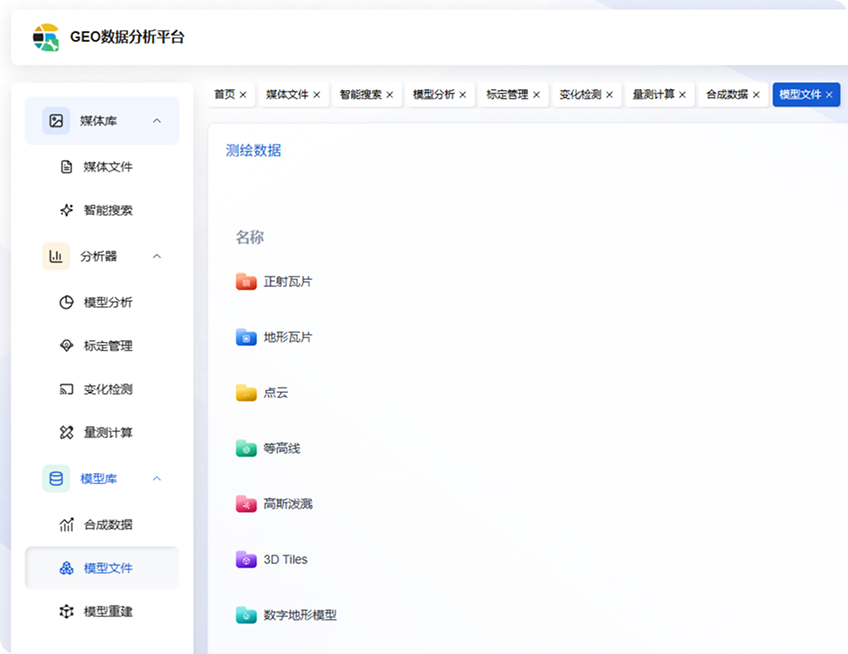
Task: Click the yellow 点云 folder icon
Action: (246, 393)
